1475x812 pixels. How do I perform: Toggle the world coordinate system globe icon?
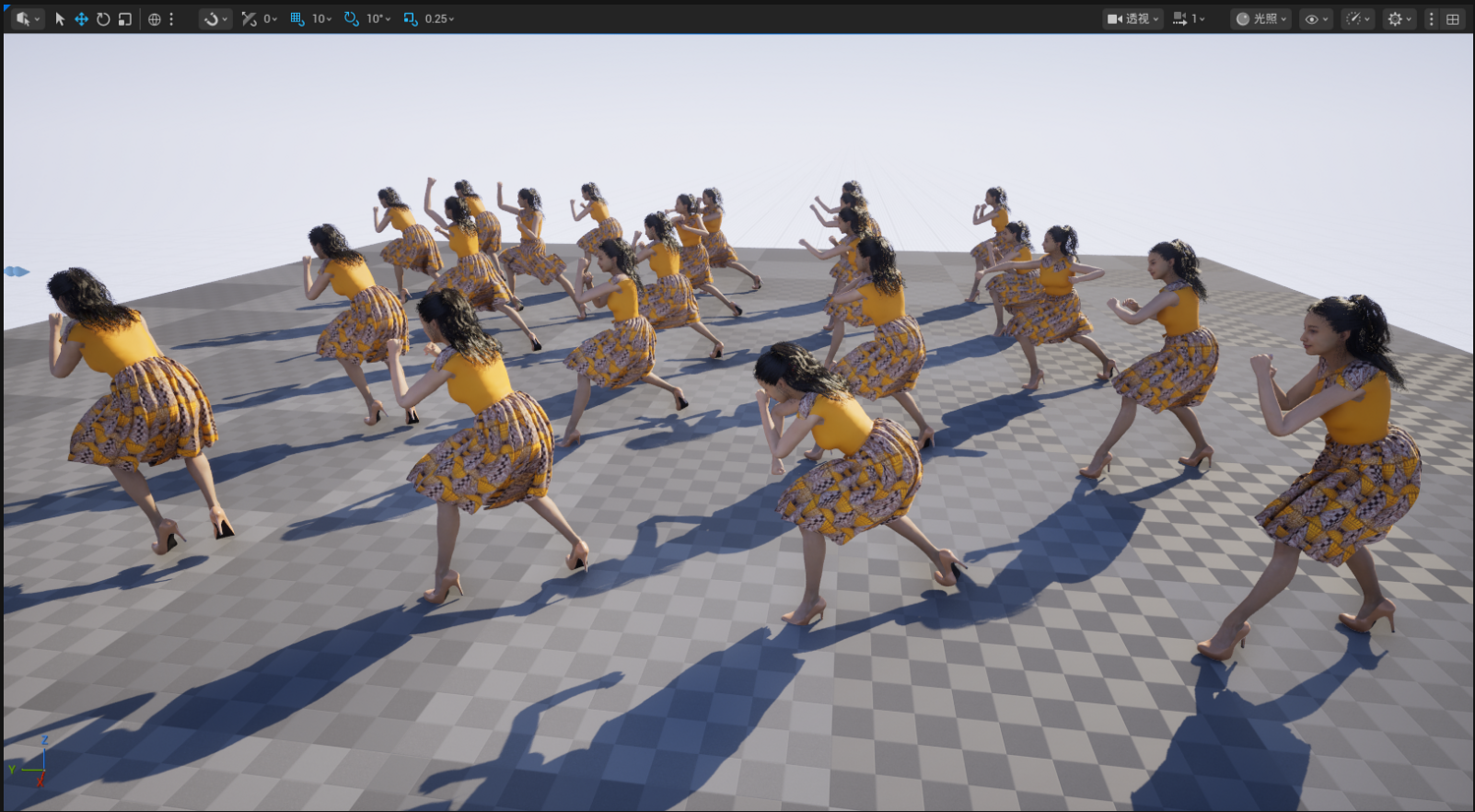tap(154, 19)
